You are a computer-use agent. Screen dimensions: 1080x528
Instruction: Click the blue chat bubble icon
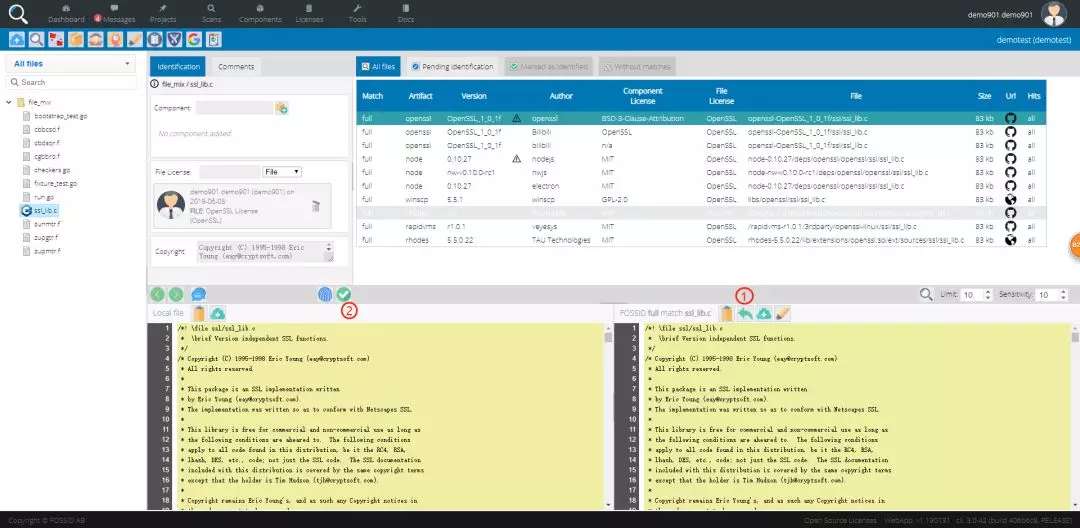(x=199, y=294)
